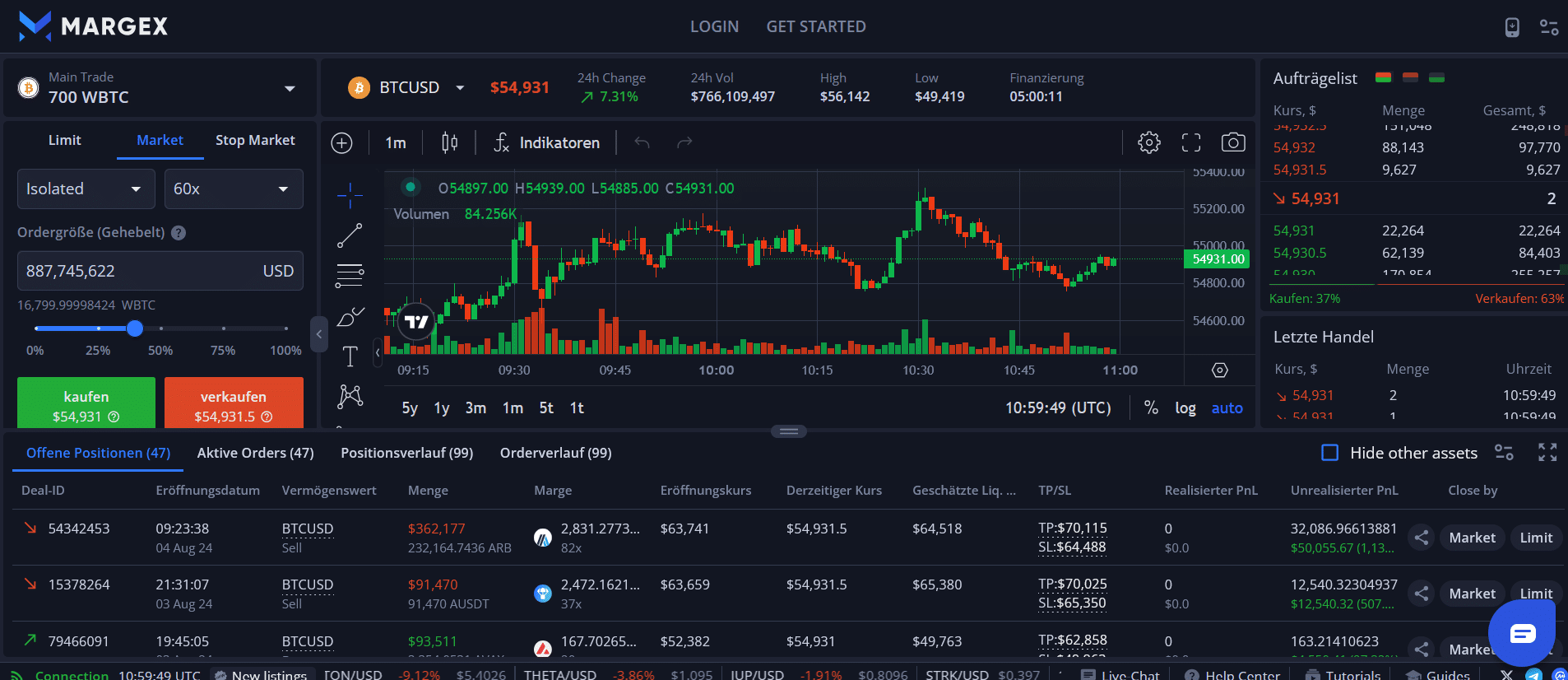The height and width of the screenshot is (680, 1568).
Task: Share position 54342453
Action: [1421, 538]
